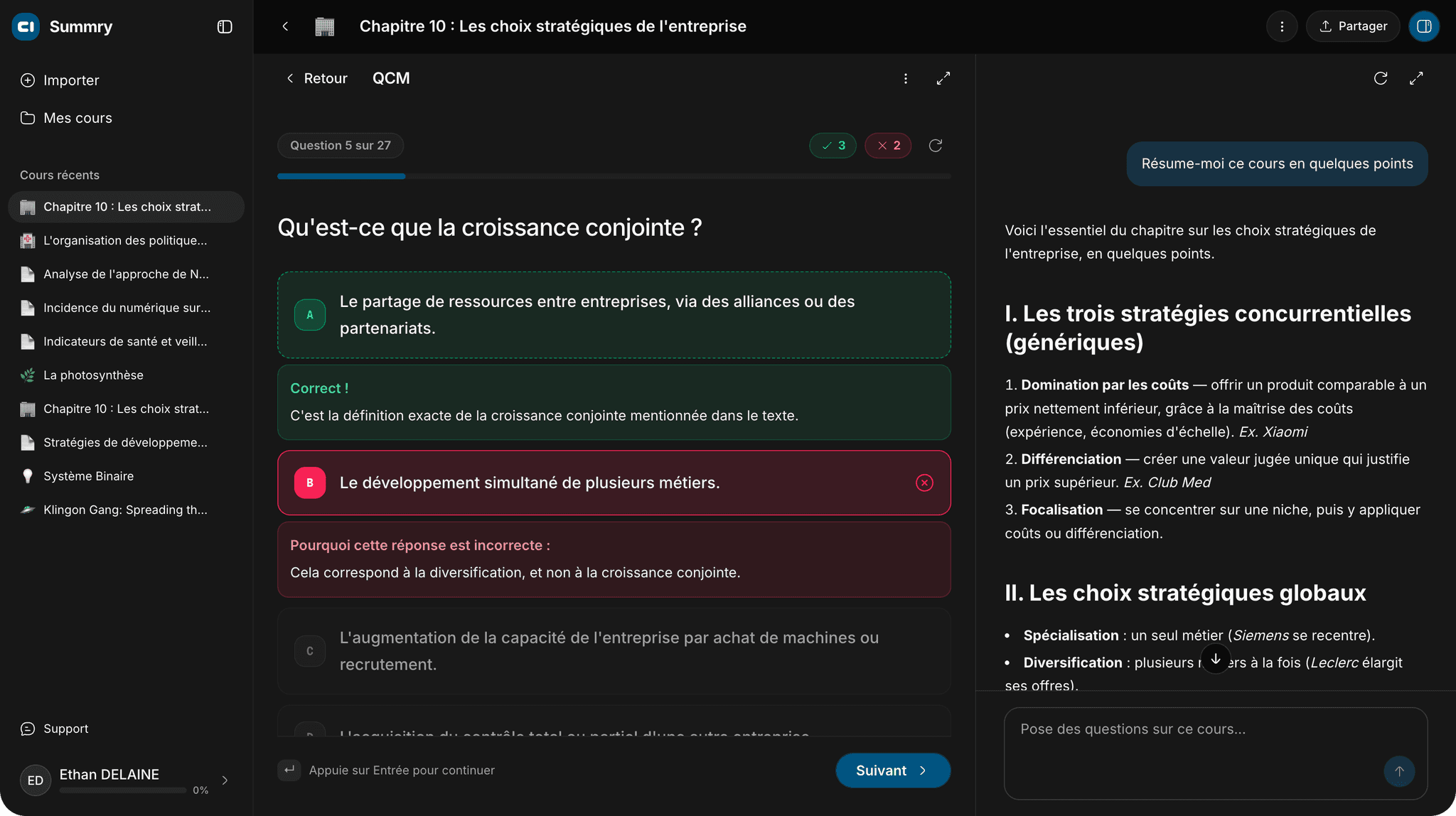Open QCM three-dot options menu
1456x816 pixels.
pos(905,78)
